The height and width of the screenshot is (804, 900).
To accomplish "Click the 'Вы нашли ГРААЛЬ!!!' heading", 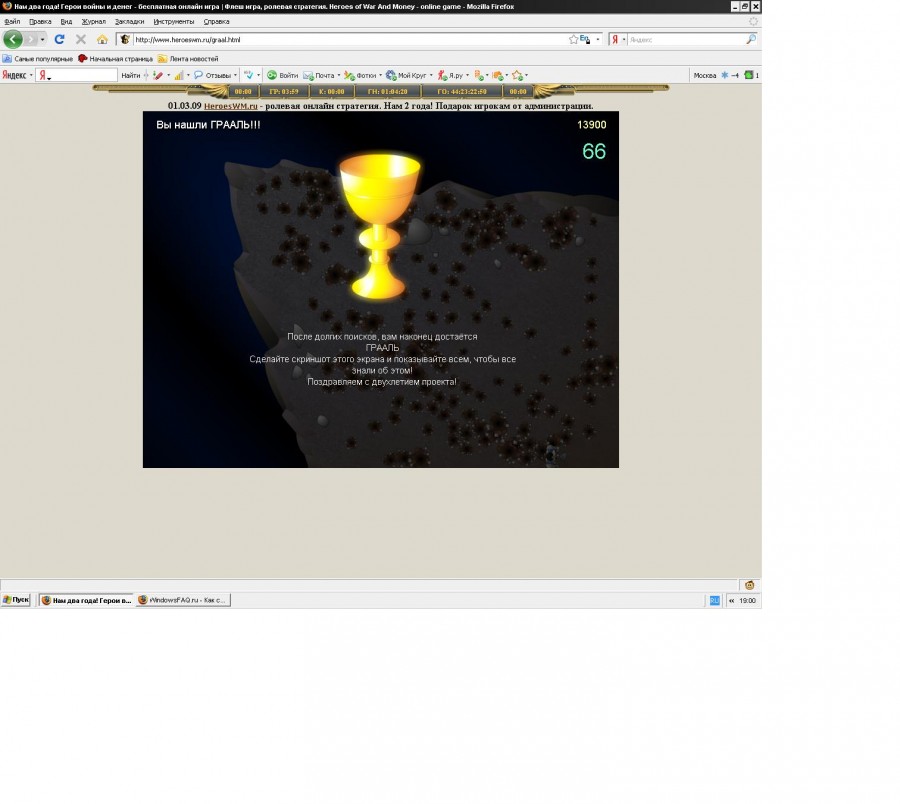I will (208, 125).
